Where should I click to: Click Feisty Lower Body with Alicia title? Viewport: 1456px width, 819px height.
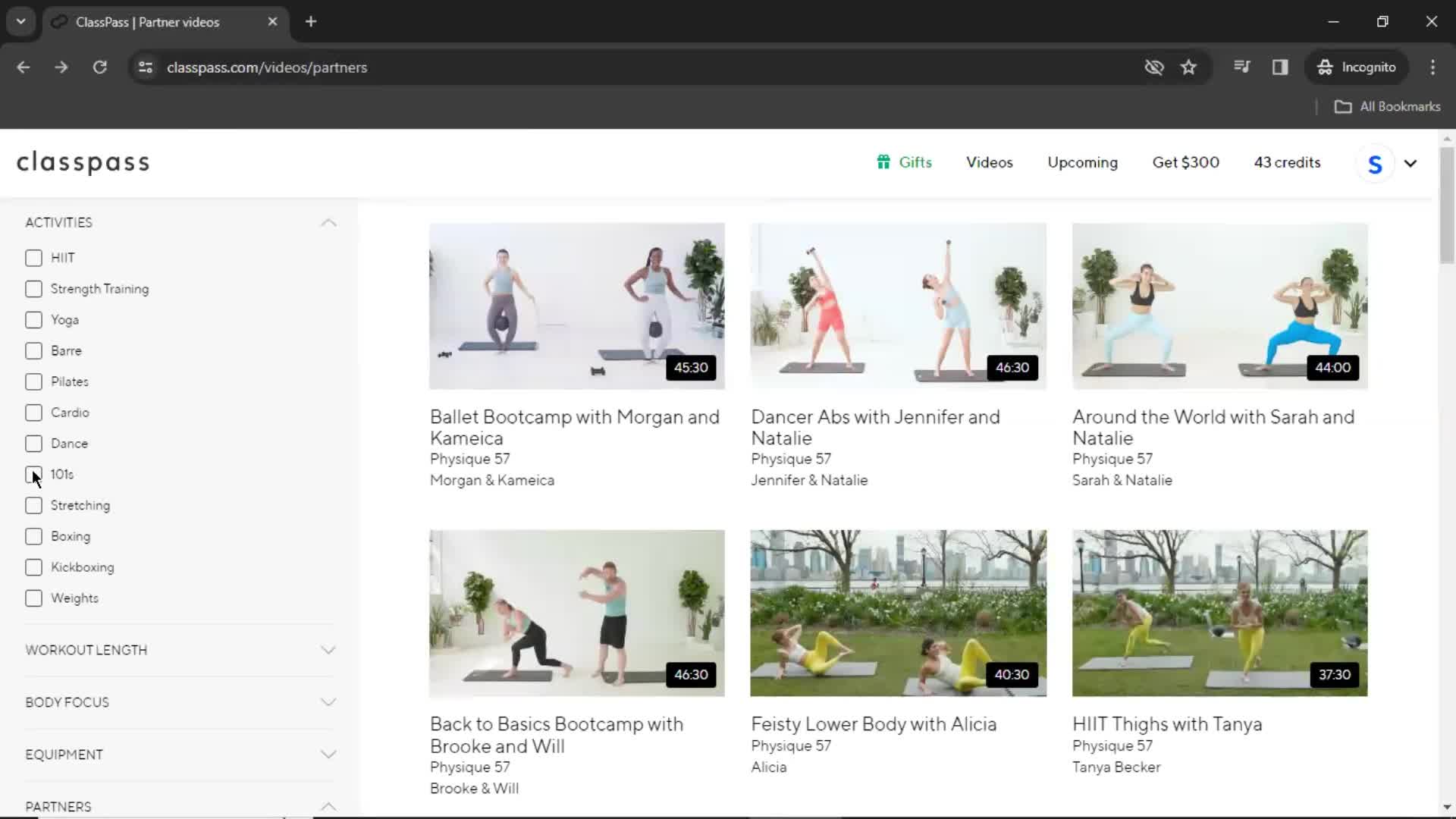tap(874, 724)
